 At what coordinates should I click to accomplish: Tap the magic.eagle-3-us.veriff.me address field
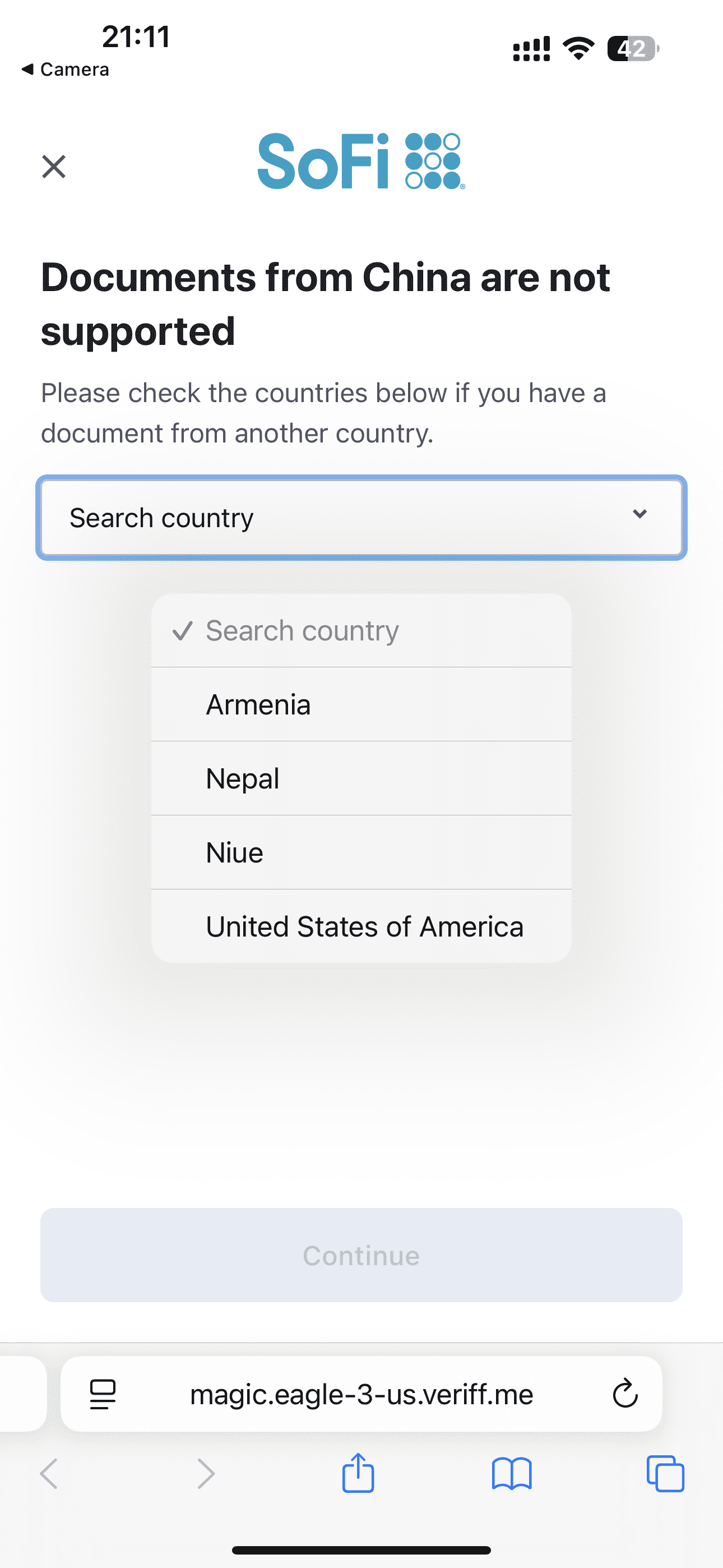[x=361, y=1394]
